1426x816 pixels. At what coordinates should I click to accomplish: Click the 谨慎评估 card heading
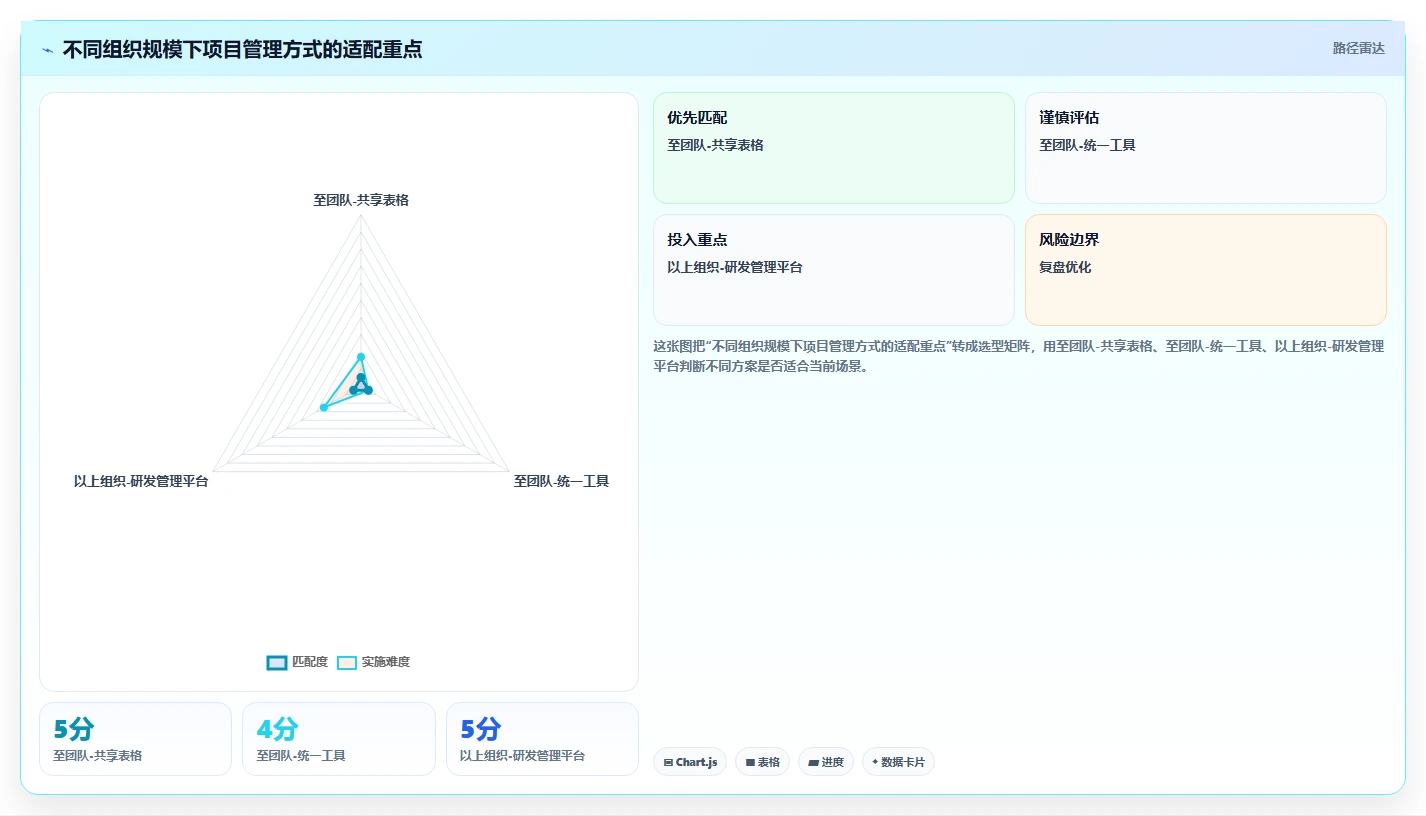[1069, 118]
